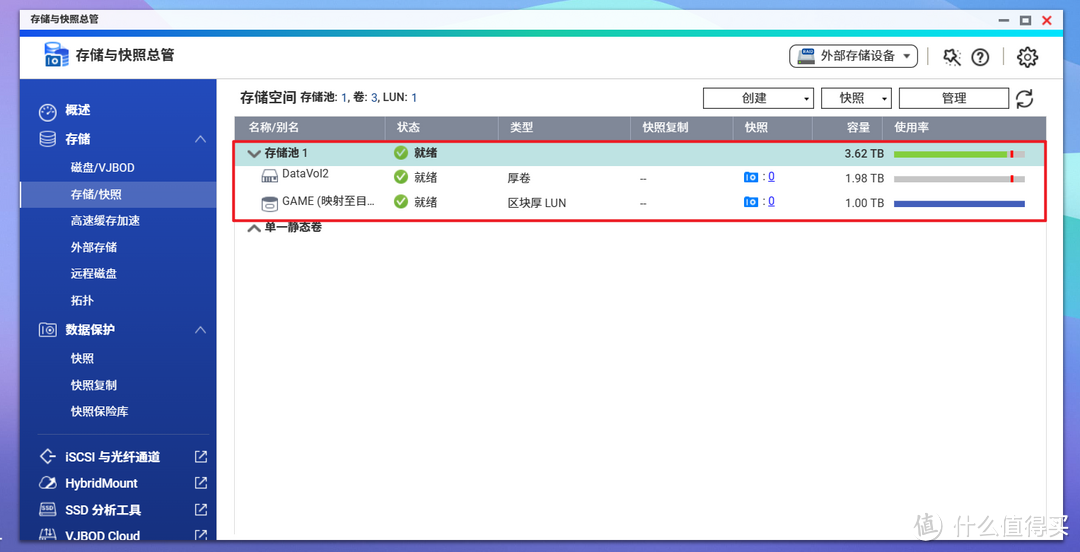Click the GAME LUN disk icon
Screen dimensions: 1080x552
270,203
